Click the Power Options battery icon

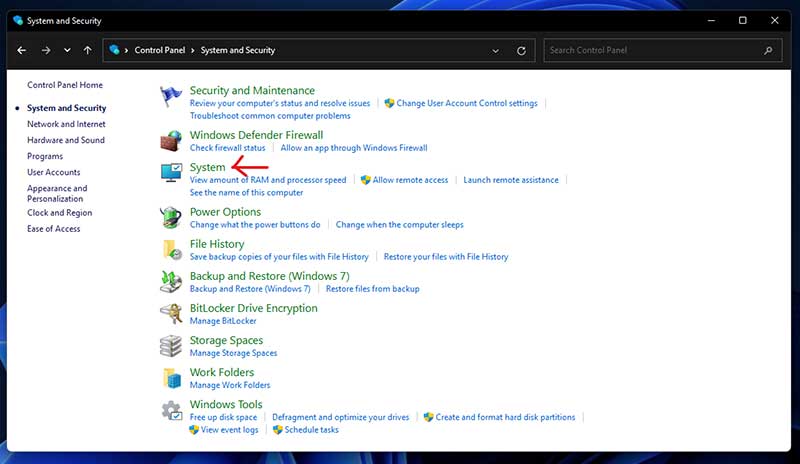[x=171, y=217]
